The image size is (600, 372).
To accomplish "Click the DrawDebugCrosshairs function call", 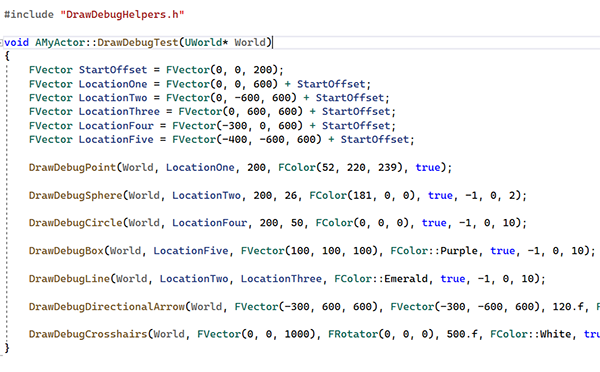I will (x=88, y=334).
